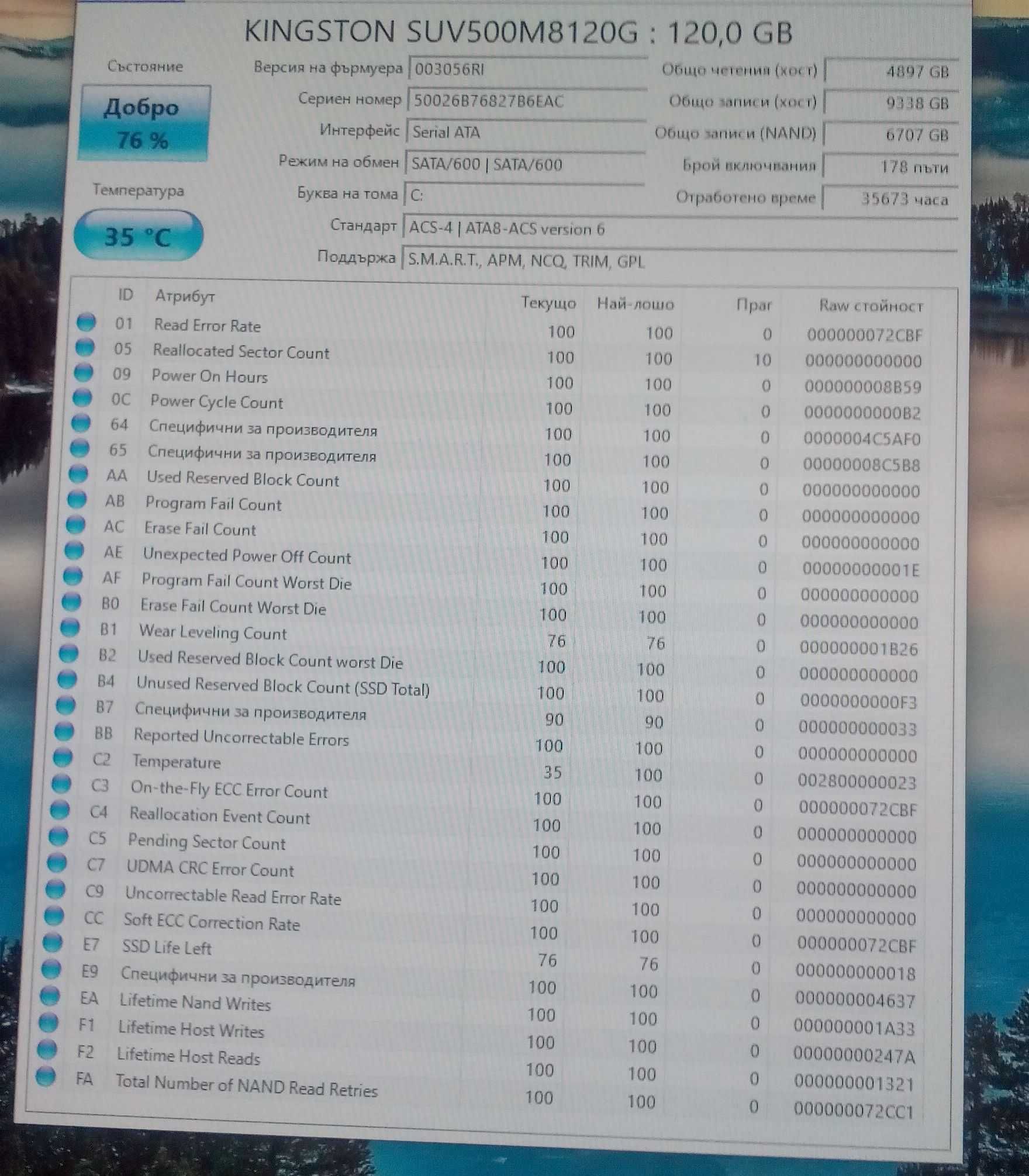Click the ID column header
Image resolution: width=1029 pixels, height=1176 pixels.
point(125,295)
